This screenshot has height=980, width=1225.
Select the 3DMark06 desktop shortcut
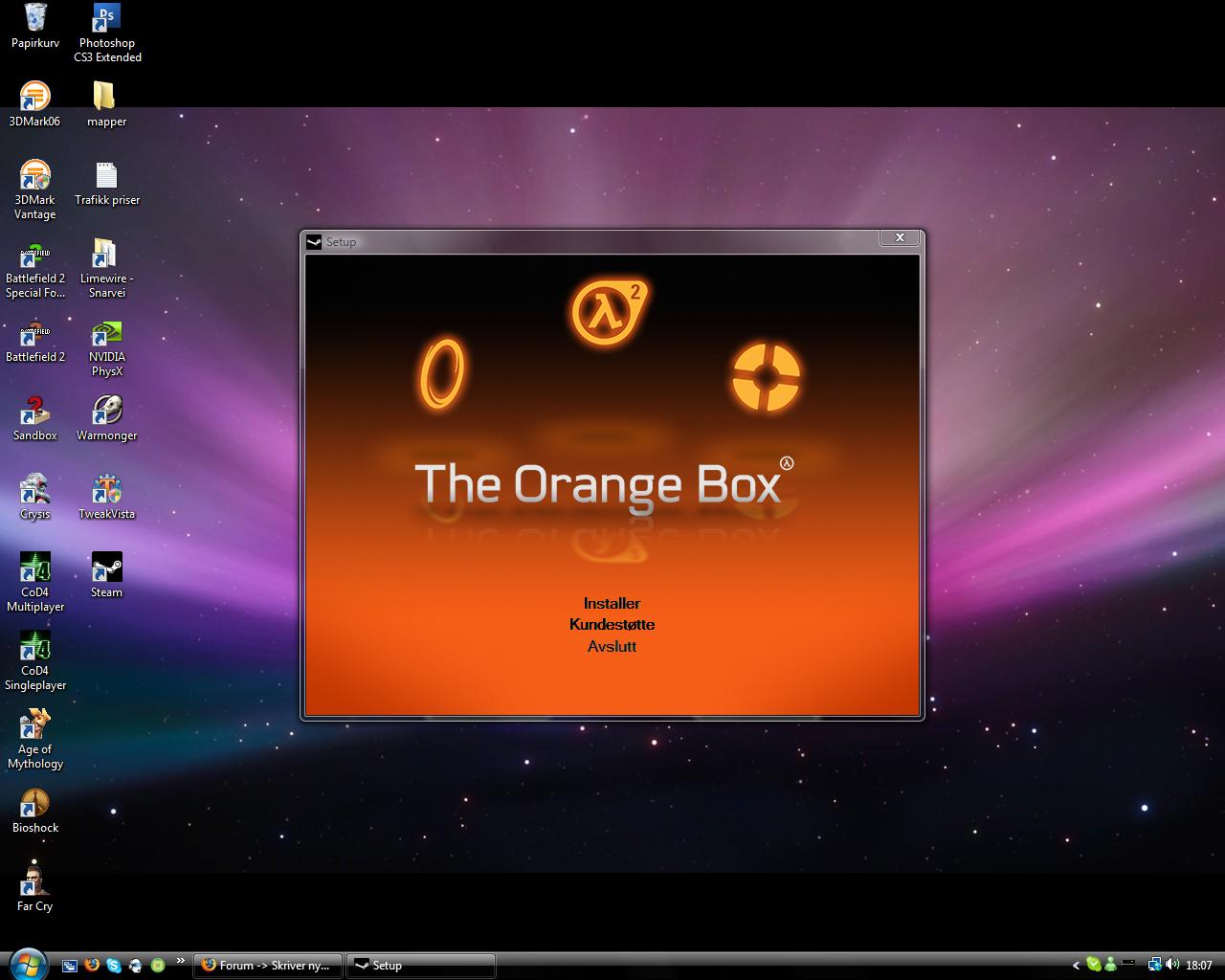pos(34,104)
